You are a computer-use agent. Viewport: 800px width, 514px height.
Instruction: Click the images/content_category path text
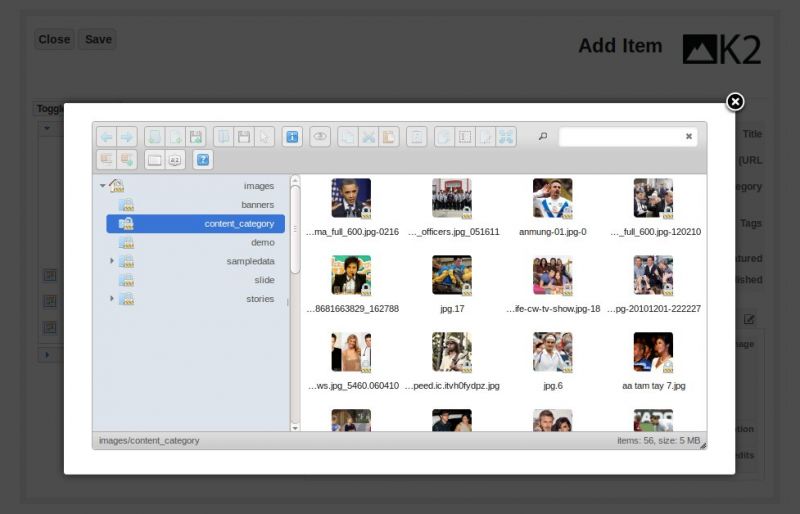(149, 440)
